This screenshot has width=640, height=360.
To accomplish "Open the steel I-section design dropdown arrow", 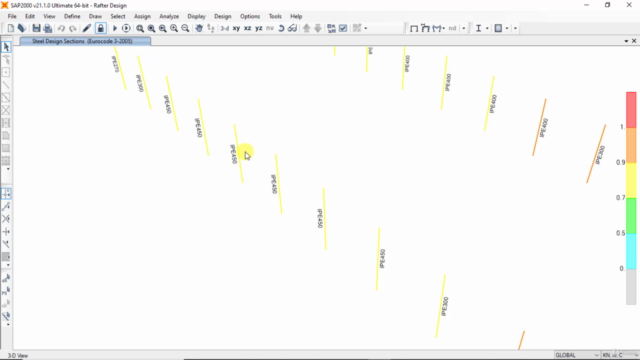I will pos(487,28).
